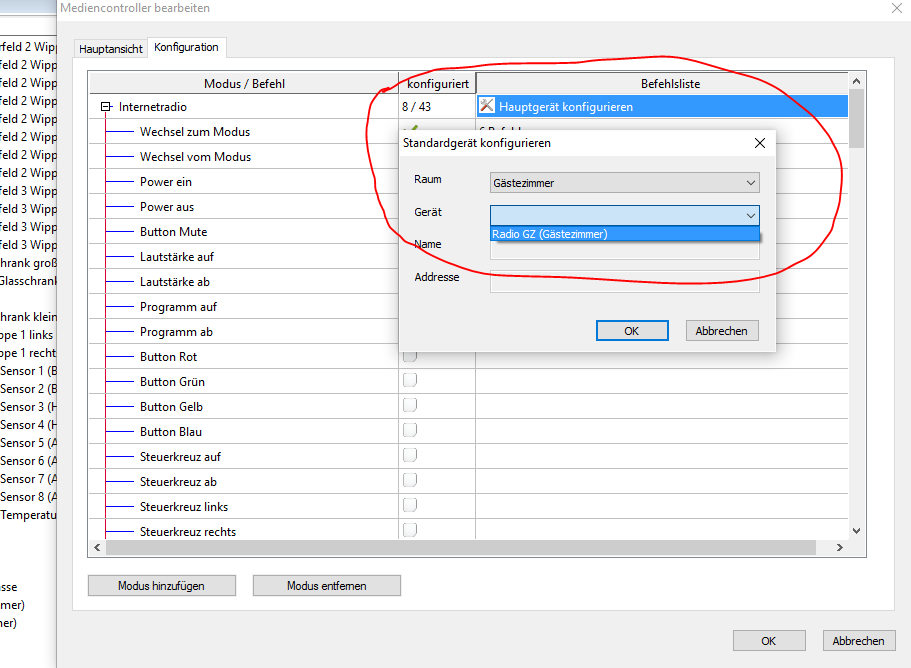Click Modus entfernen button
Viewport: 911px width, 668px height.
click(x=327, y=586)
